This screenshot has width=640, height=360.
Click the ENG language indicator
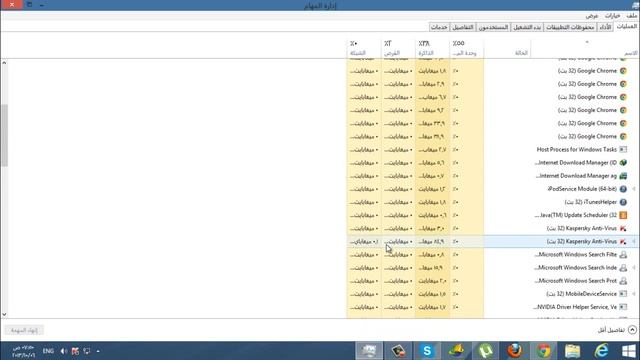(x=48, y=351)
